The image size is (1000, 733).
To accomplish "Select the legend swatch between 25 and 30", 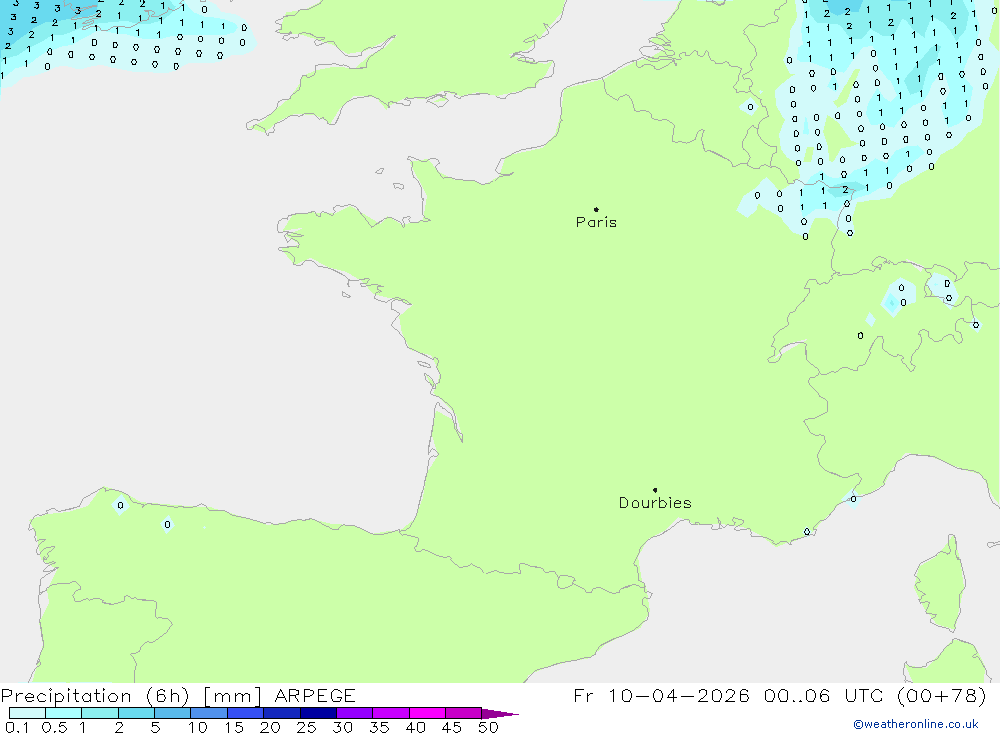I will [318, 713].
